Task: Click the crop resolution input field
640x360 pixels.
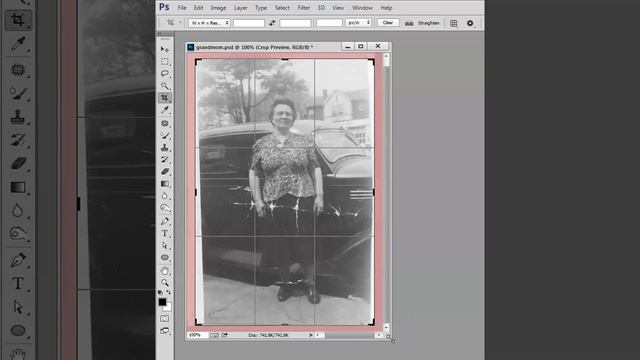Action: point(329,23)
